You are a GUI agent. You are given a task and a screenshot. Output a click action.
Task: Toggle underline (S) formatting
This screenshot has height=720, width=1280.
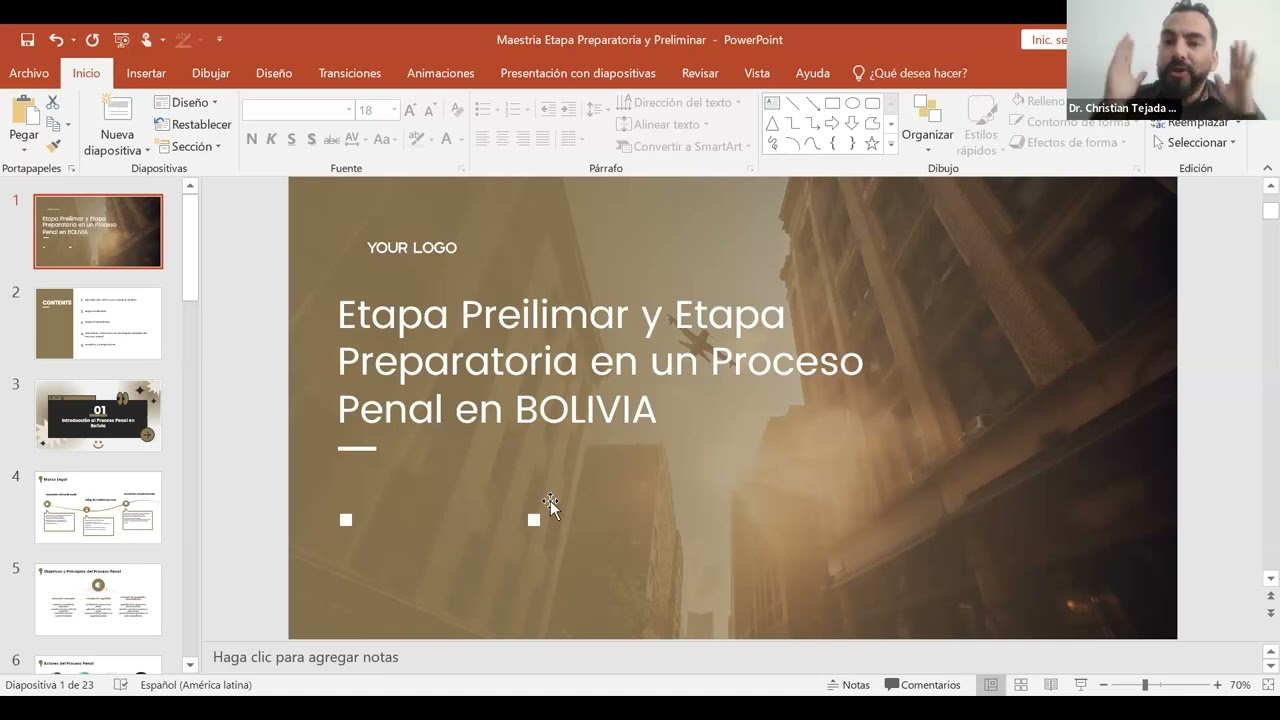click(291, 139)
